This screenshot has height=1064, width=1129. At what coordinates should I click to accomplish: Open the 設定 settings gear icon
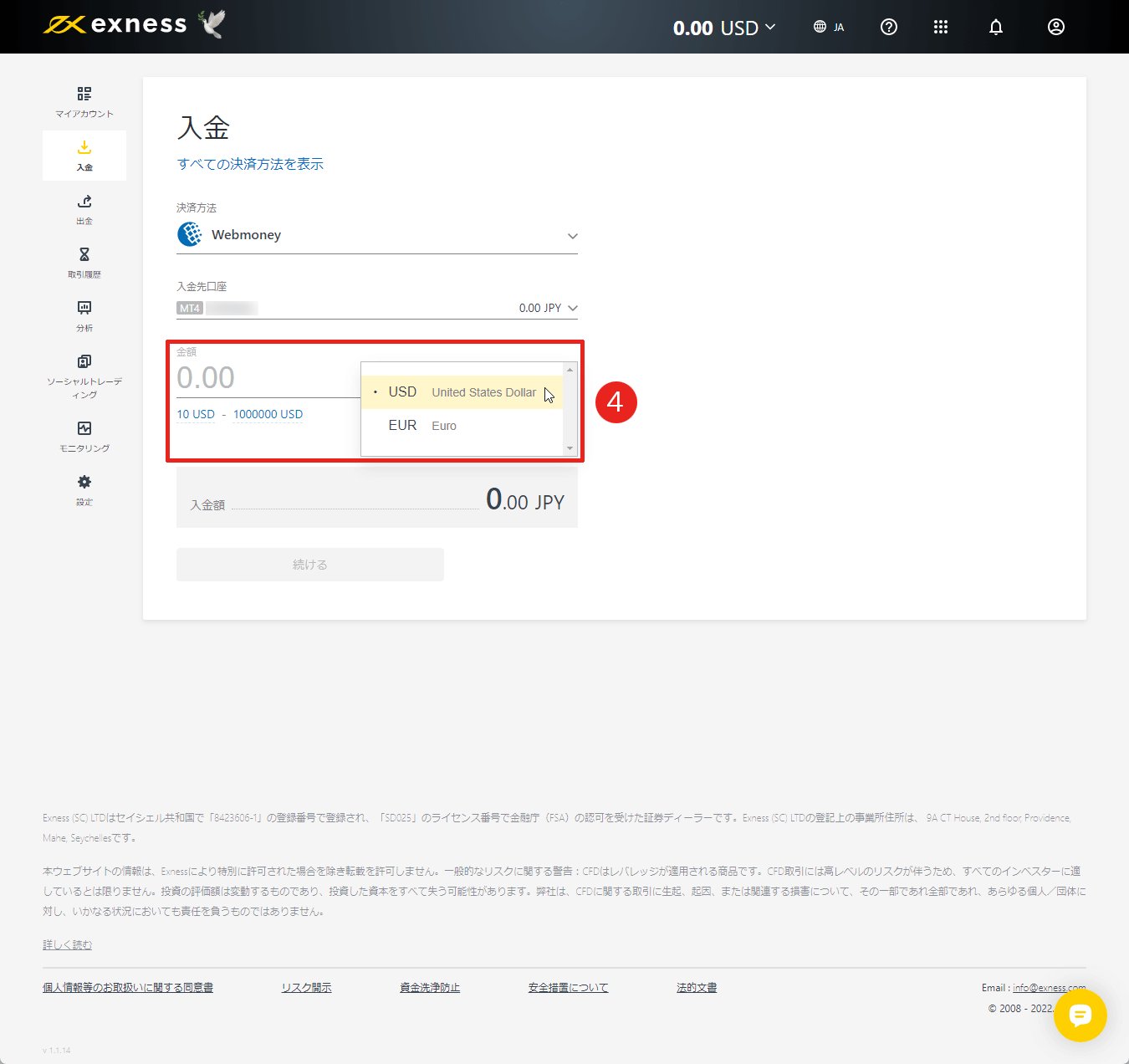[84, 489]
